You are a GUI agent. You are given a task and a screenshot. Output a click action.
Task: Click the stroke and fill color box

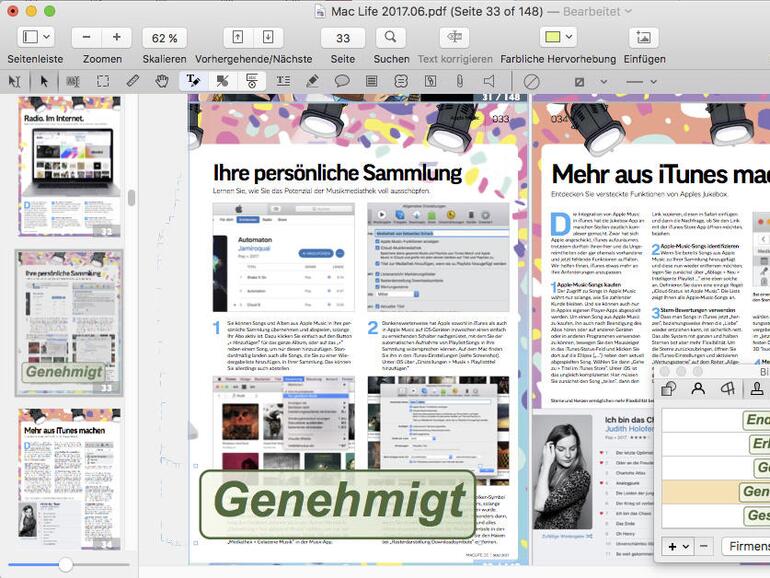[x=579, y=82]
